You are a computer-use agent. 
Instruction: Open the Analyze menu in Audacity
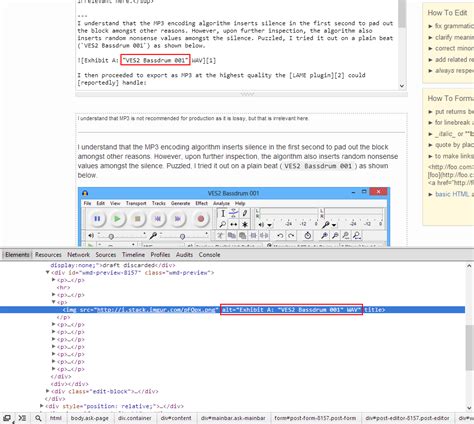click(221, 203)
